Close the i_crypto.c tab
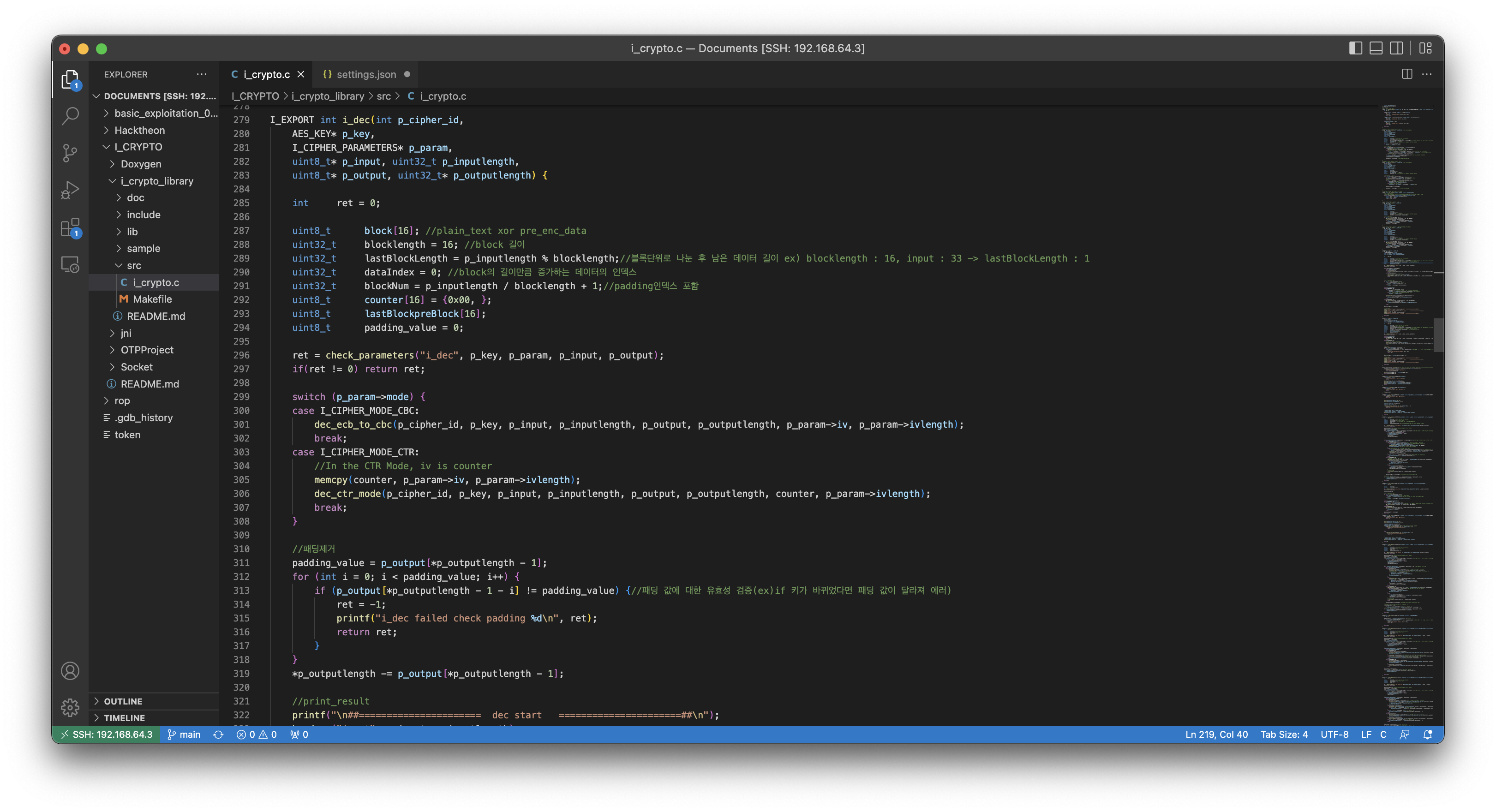Screen dimensions: 1496x812 (301, 74)
